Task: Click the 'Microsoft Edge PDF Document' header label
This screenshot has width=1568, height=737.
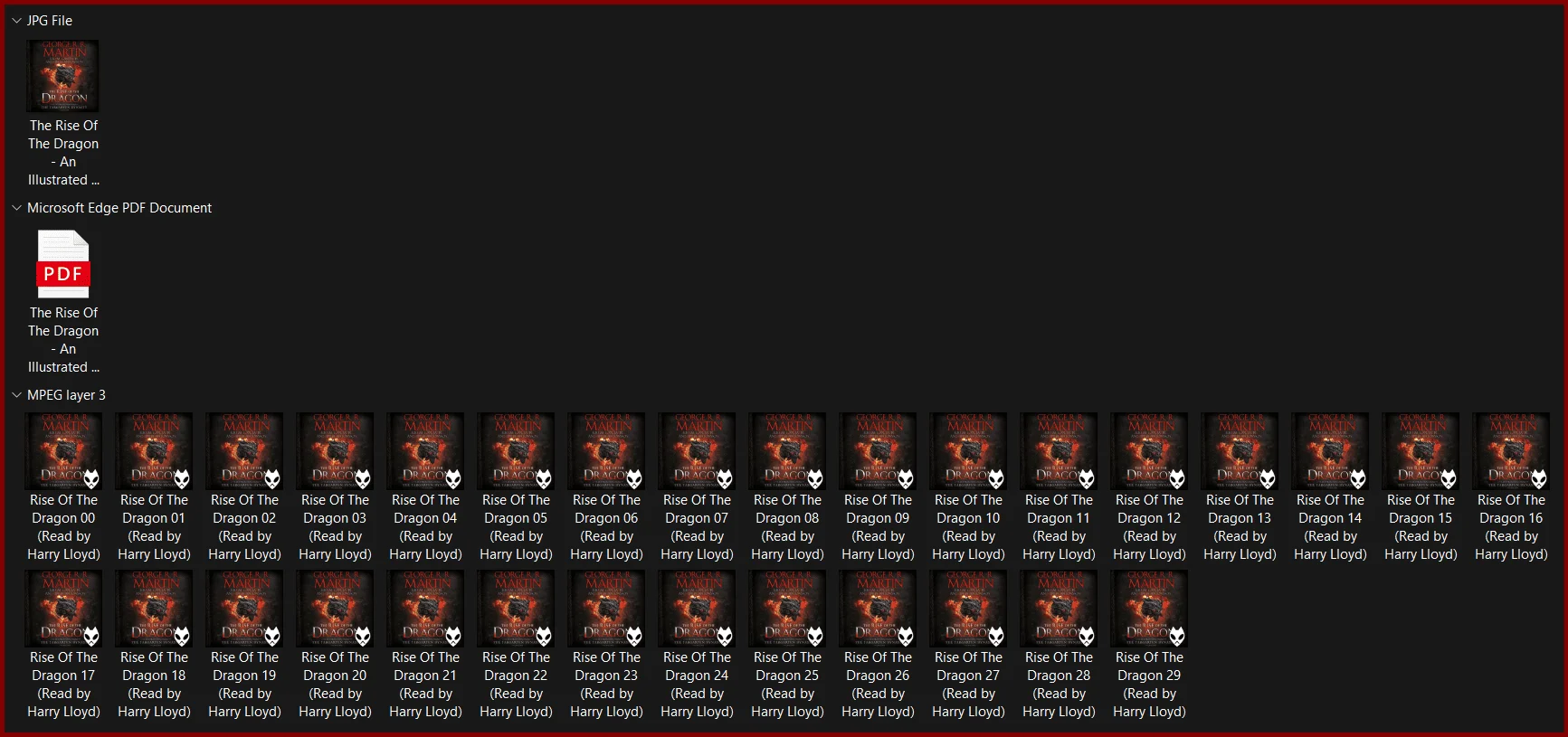Action: pyautogui.click(x=119, y=207)
